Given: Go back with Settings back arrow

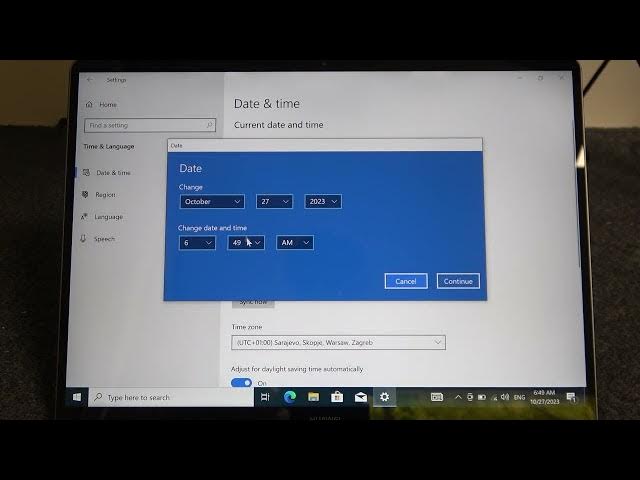Looking at the screenshot, I should [x=90, y=80].
